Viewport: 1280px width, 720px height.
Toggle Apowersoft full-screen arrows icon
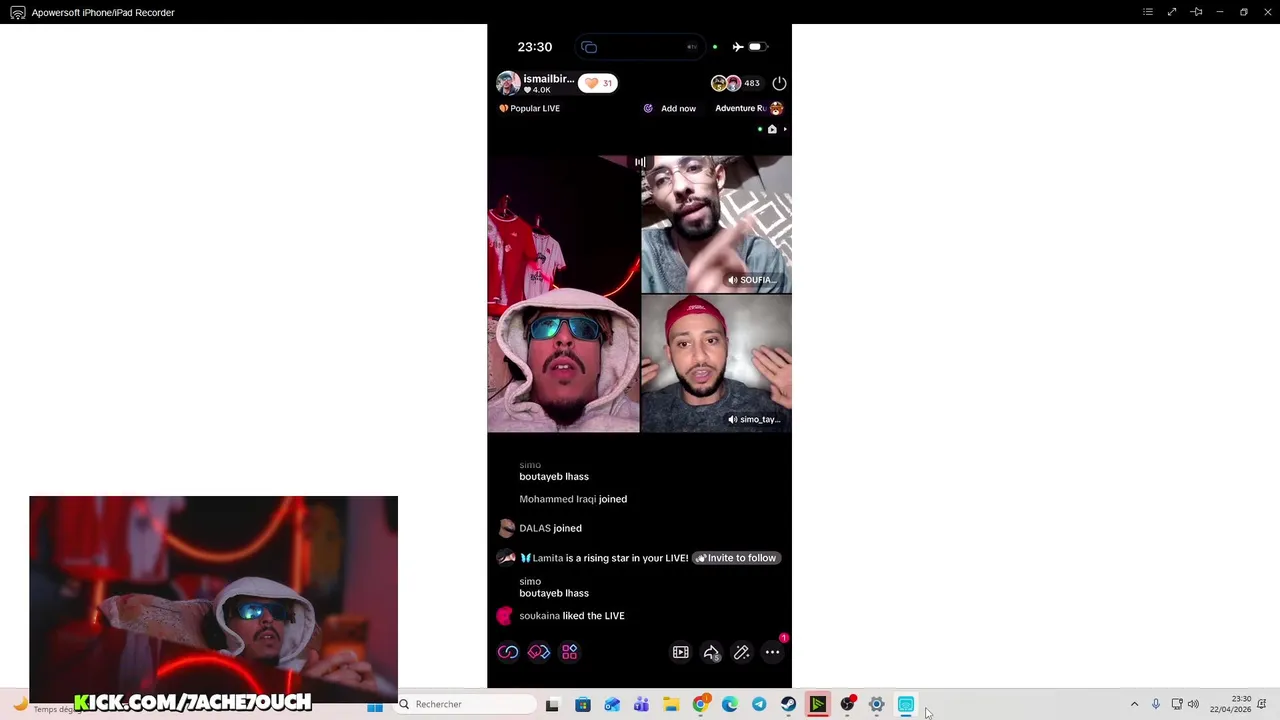point(1172,12)
